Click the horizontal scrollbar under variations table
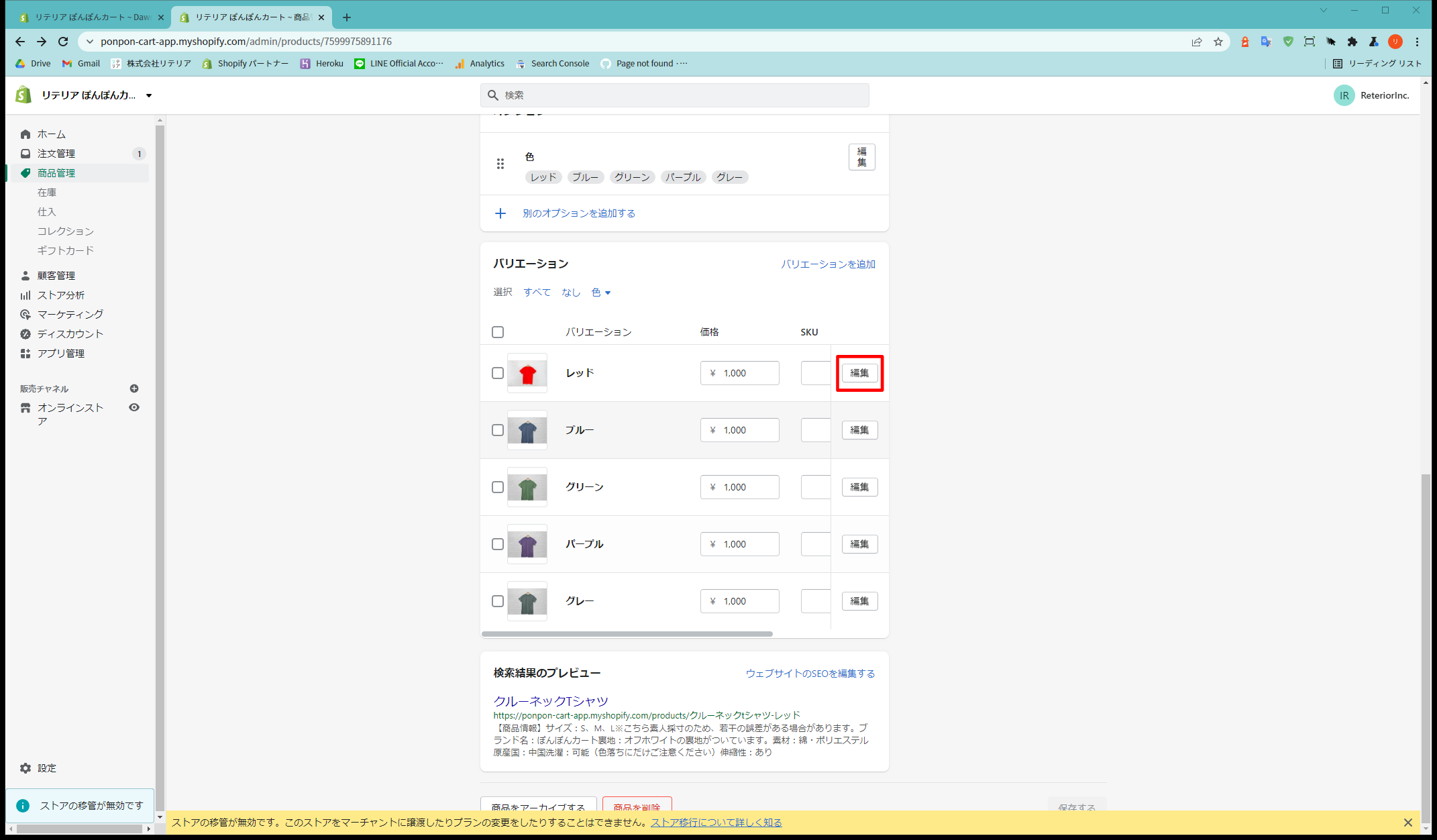Screen dimensions: 1437x840 tap(627, 633)
